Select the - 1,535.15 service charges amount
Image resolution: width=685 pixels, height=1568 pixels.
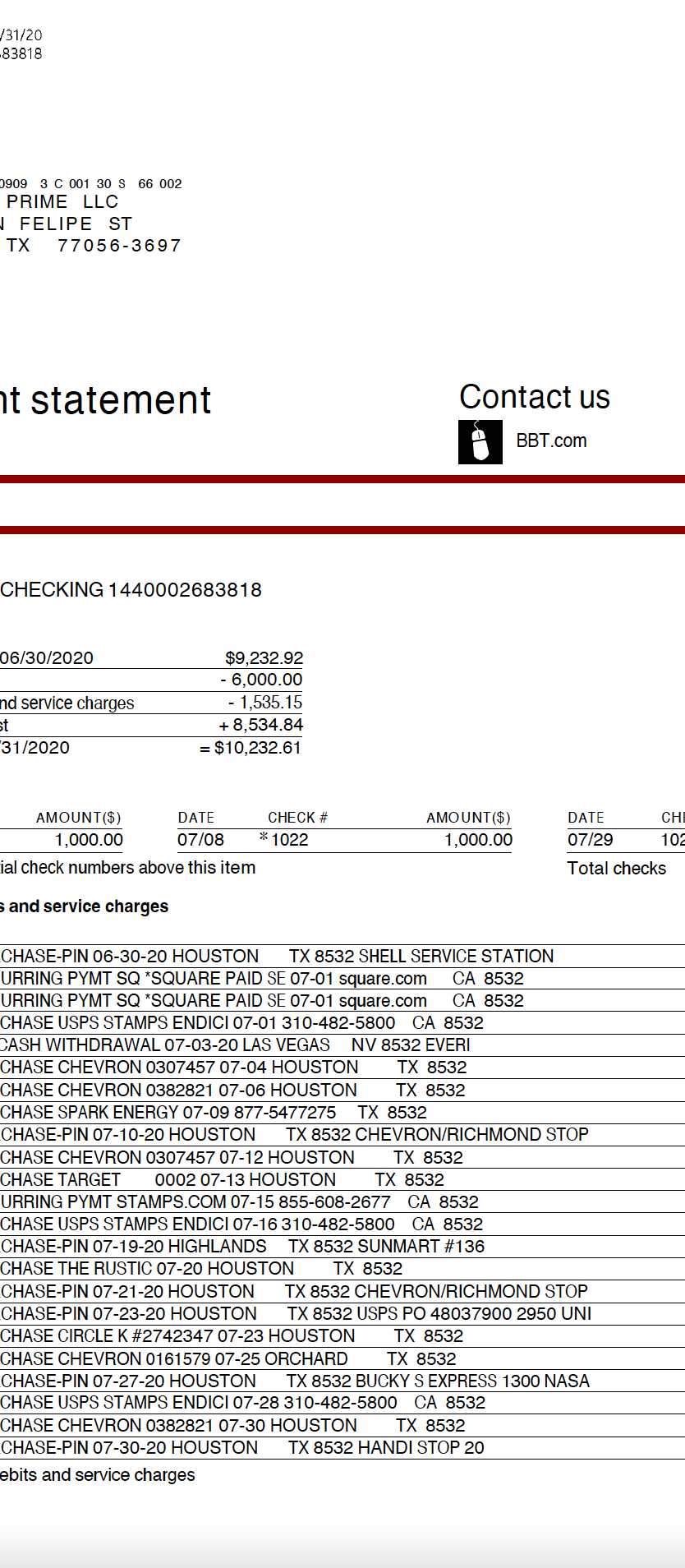click(264, 703)
